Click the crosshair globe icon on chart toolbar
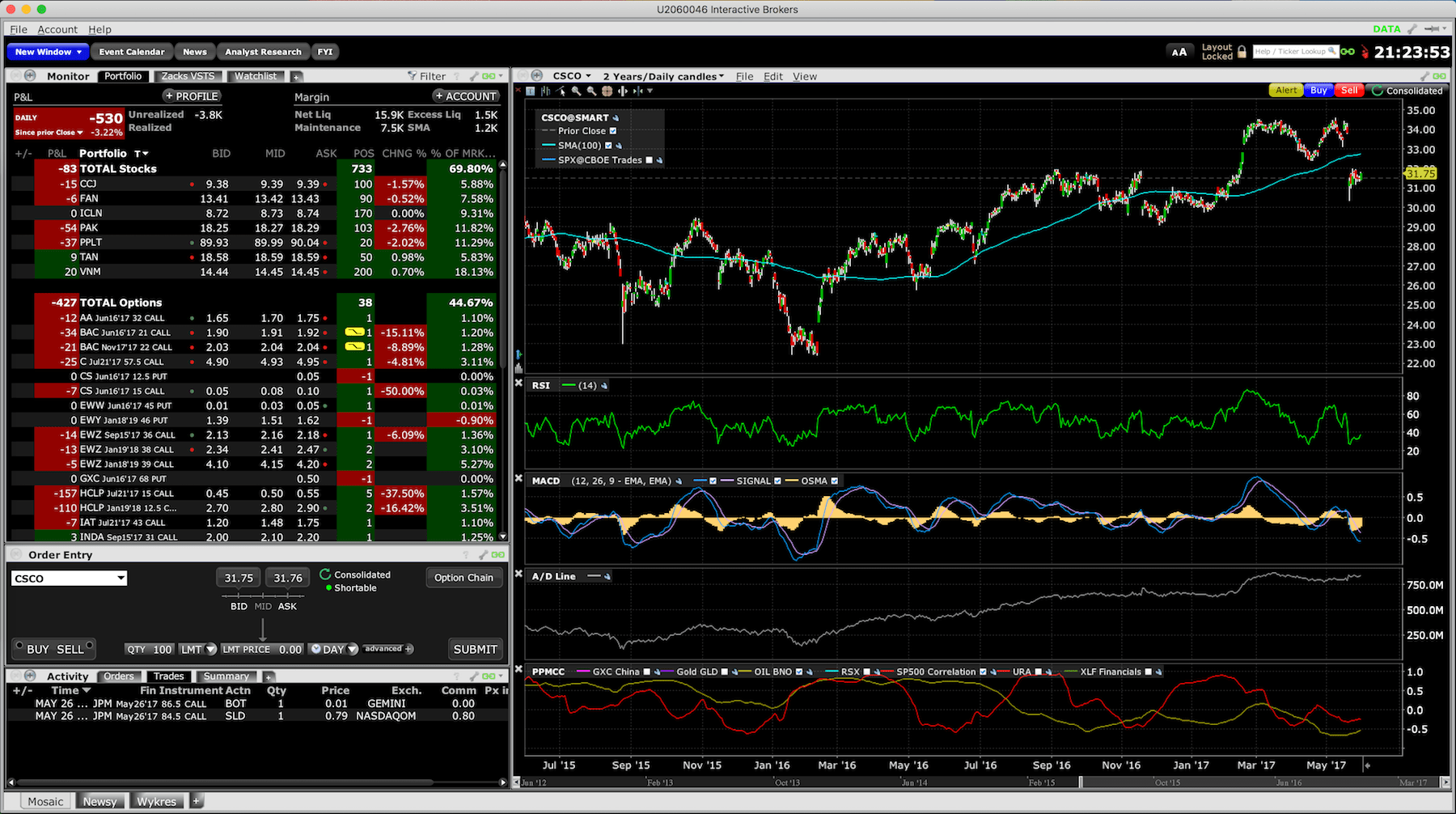 click(x=607, y=91)
